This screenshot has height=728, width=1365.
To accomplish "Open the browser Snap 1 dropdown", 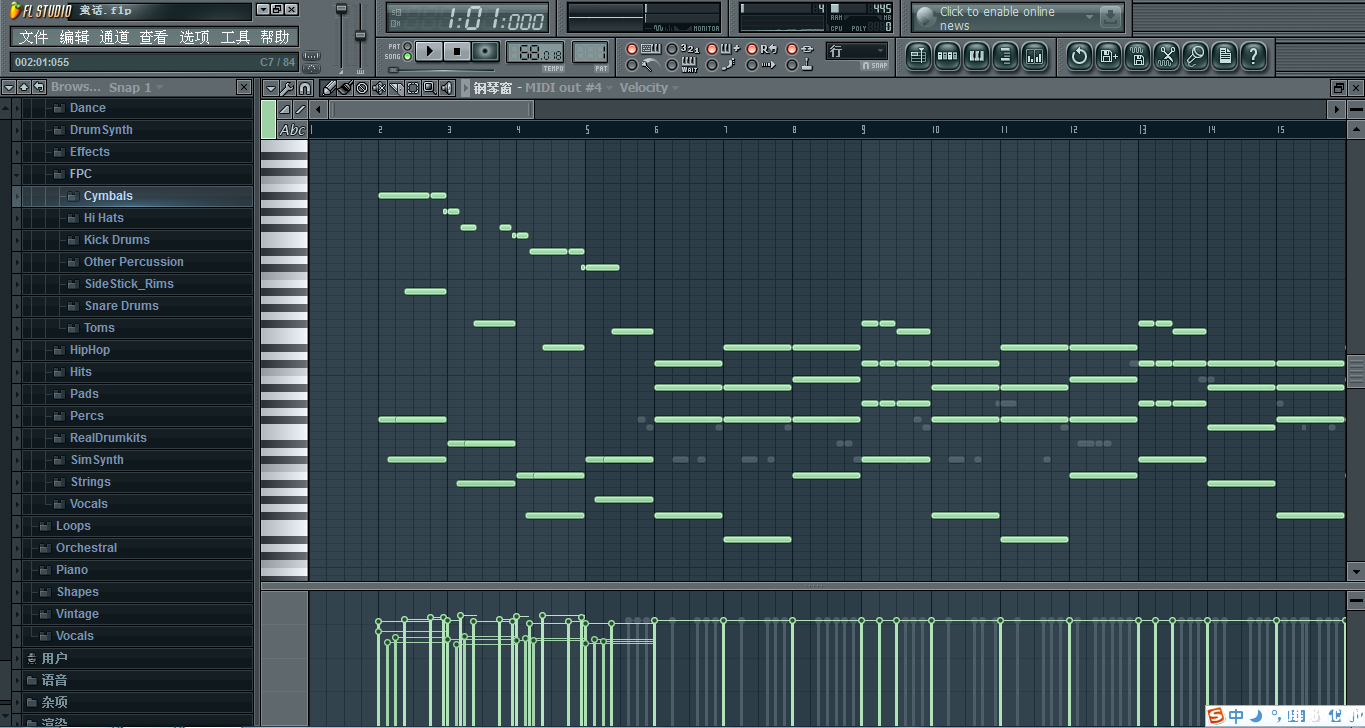I will click(x=136, y=88).
